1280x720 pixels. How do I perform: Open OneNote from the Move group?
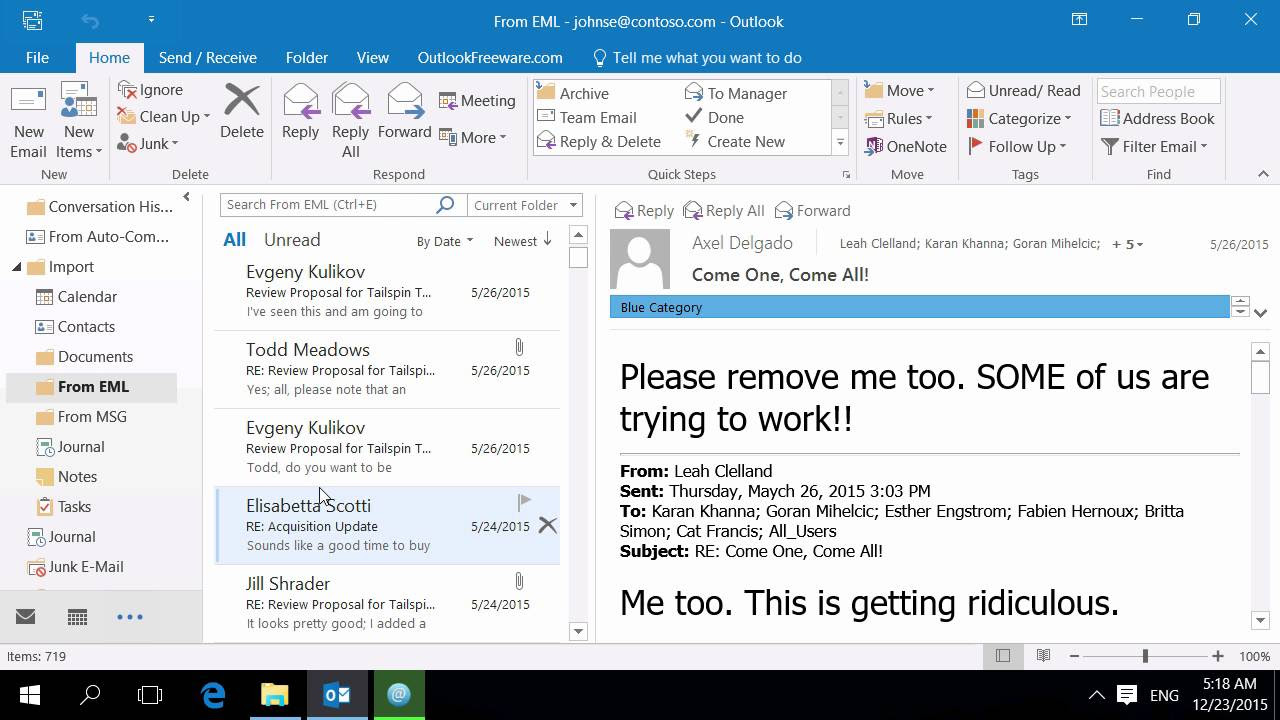tap(905, 146)
